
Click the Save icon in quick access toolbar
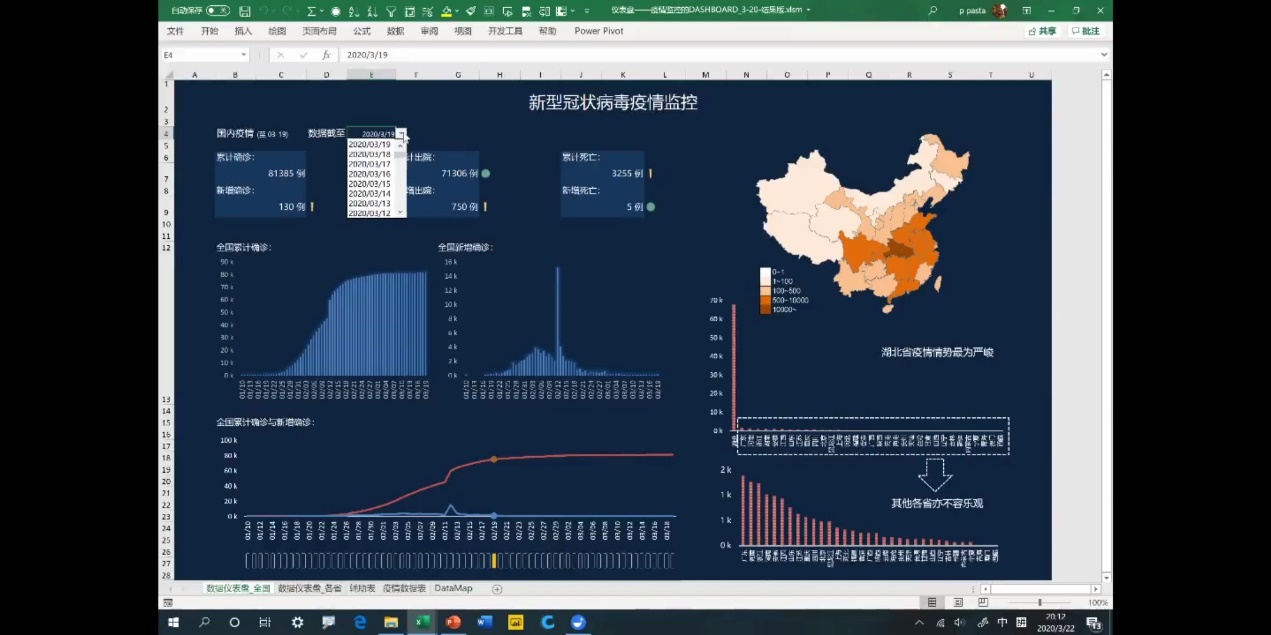tap(243, 11)
